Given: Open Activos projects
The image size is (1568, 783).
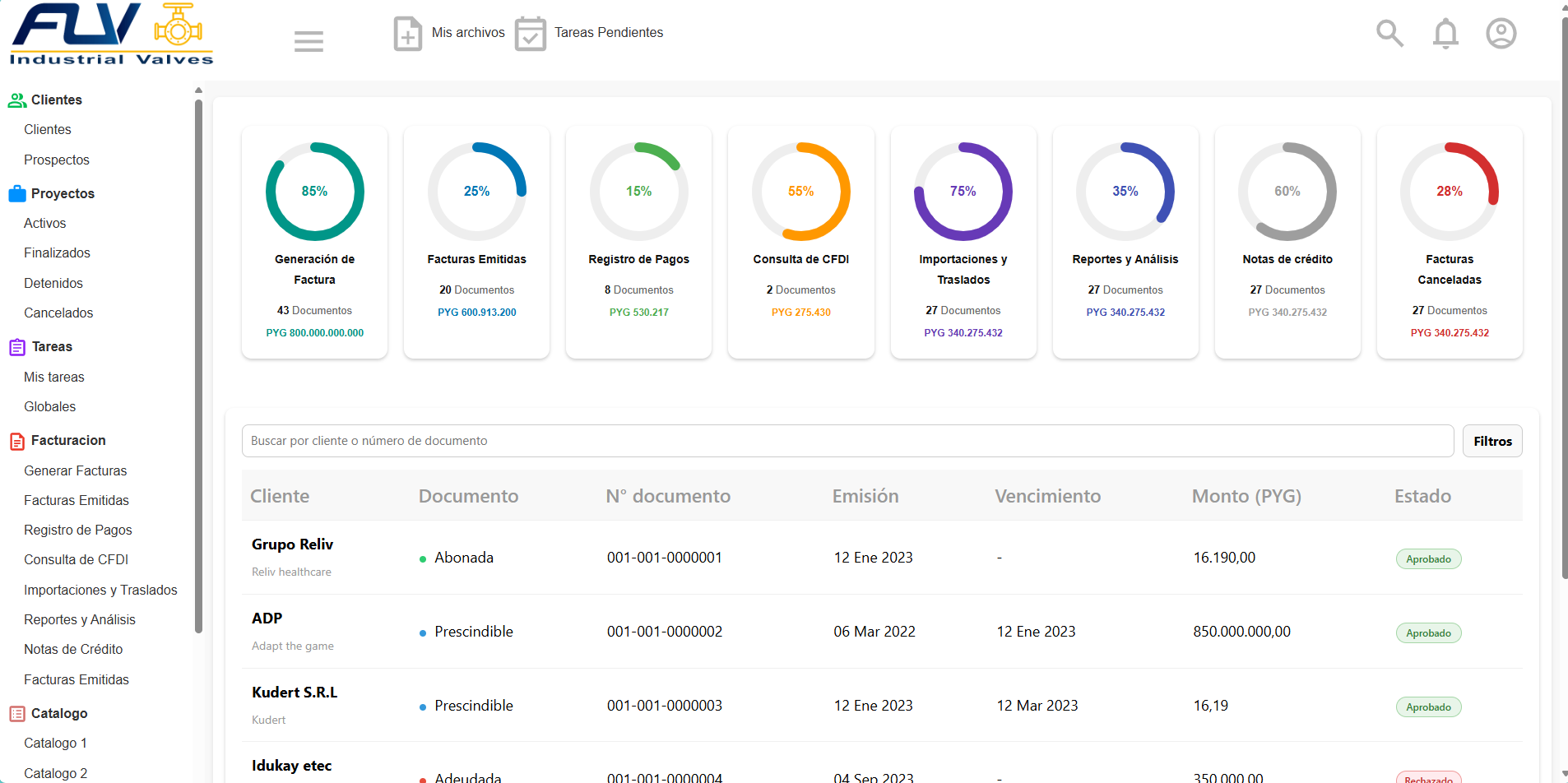Looking at the screenshot, I should tap(45, 223).
